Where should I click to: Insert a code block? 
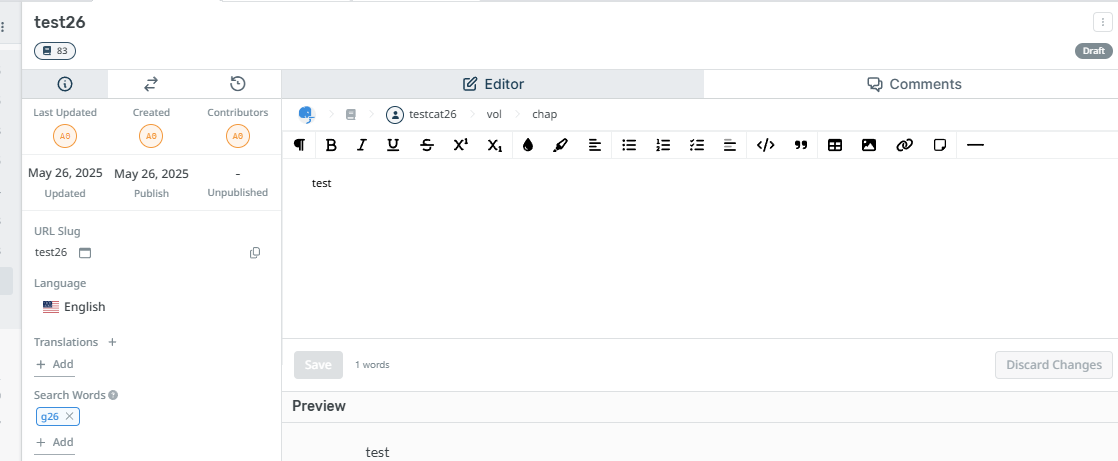click(x=765, y=145)
